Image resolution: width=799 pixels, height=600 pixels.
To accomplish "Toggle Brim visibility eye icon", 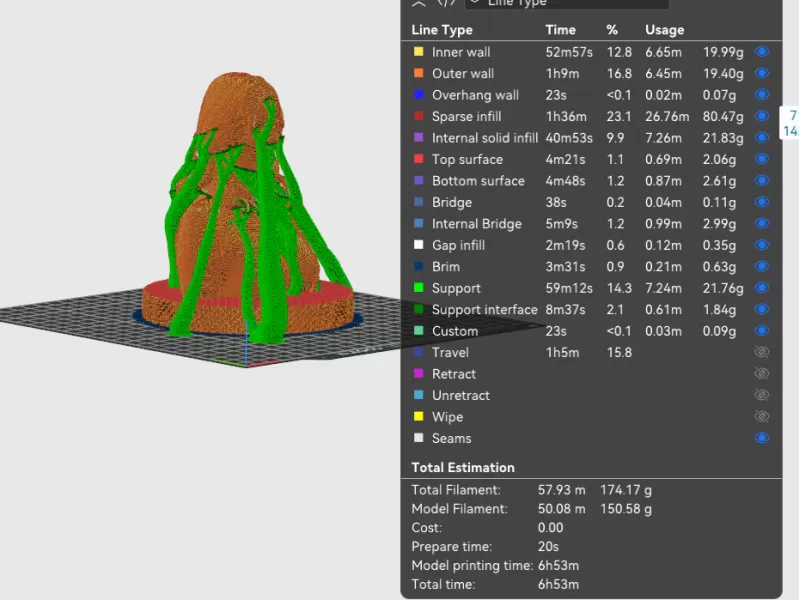I will pos(762,267).
